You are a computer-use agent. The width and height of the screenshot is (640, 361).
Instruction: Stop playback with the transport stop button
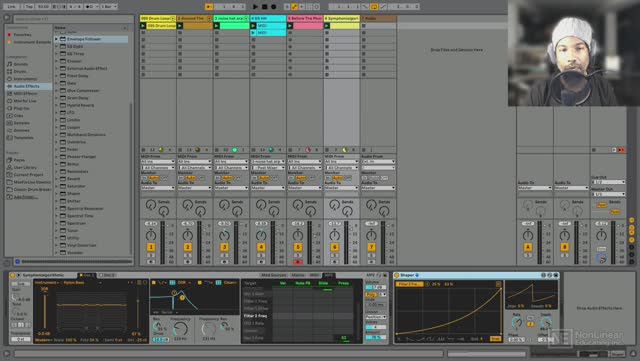264,7
